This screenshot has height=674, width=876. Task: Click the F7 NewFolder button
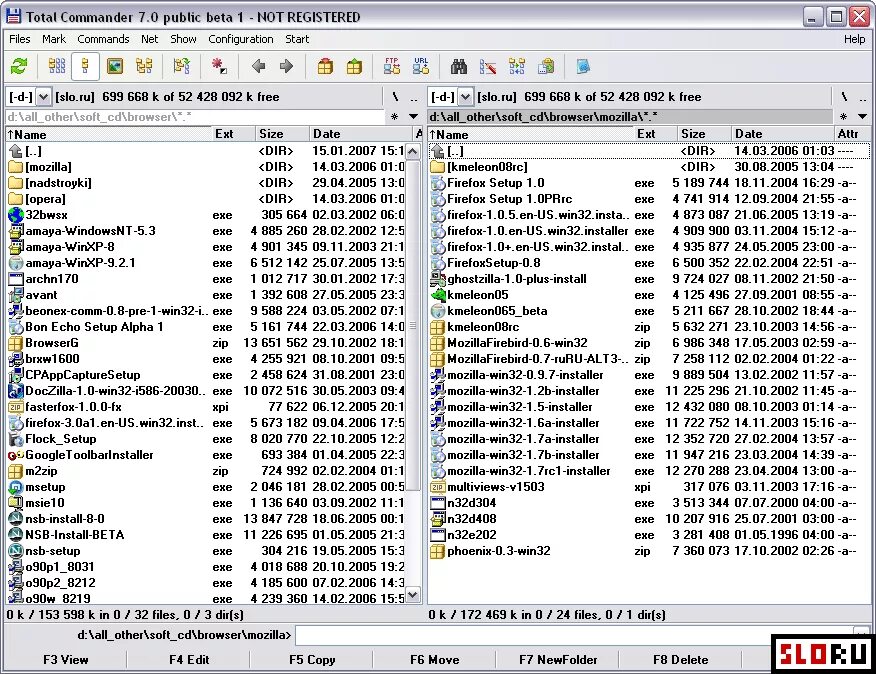[x=558, y=660]
